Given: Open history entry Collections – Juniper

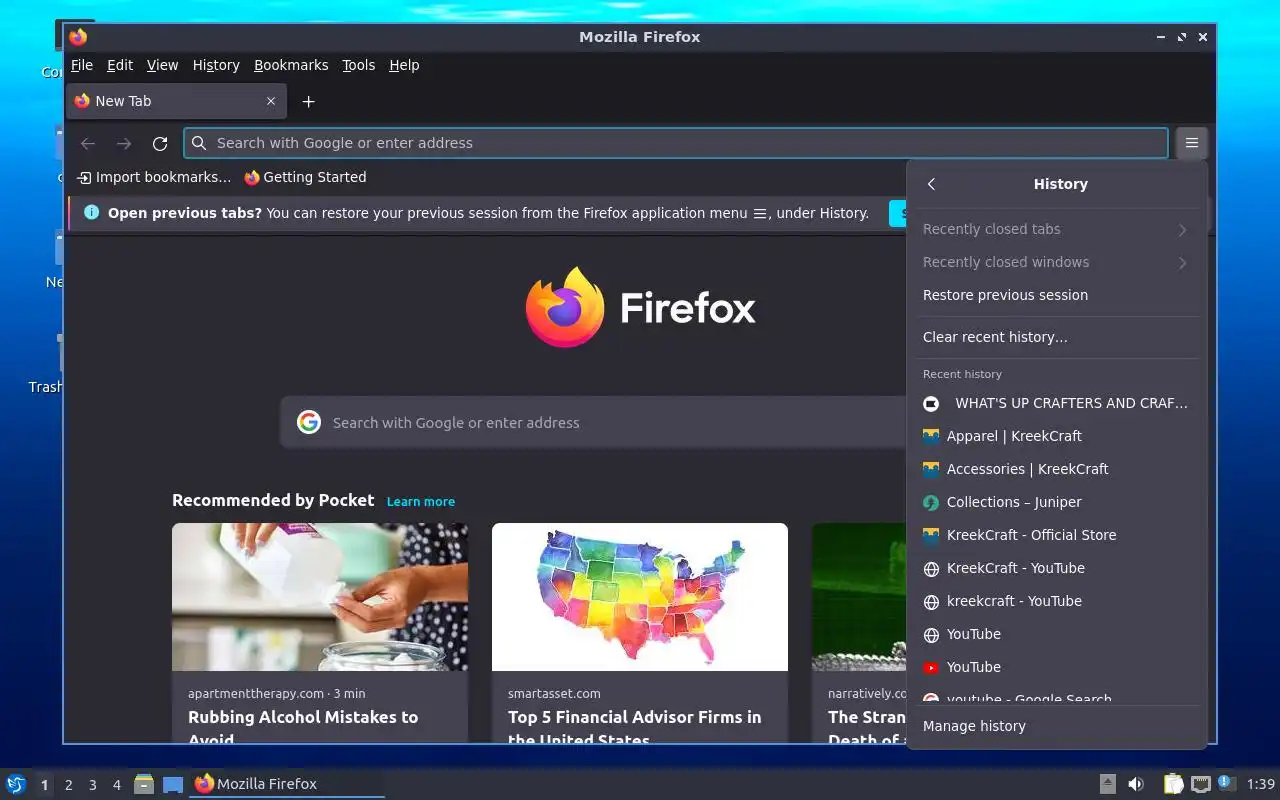Looking at the screenshot, I should 1057,502.
